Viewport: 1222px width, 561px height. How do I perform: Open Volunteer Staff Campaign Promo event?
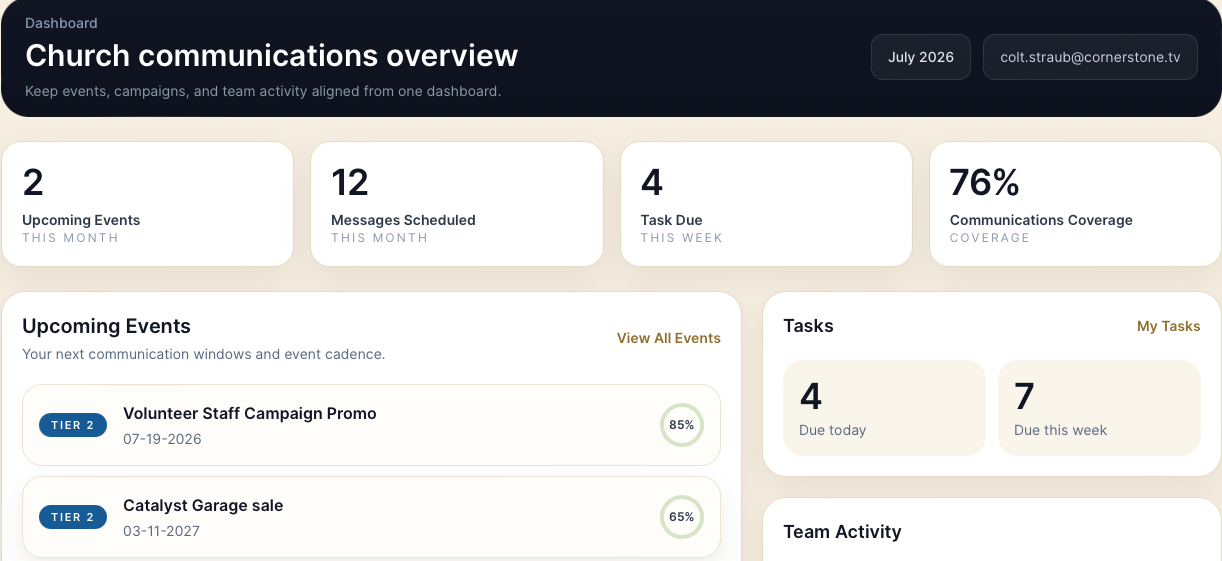(371, 425)
